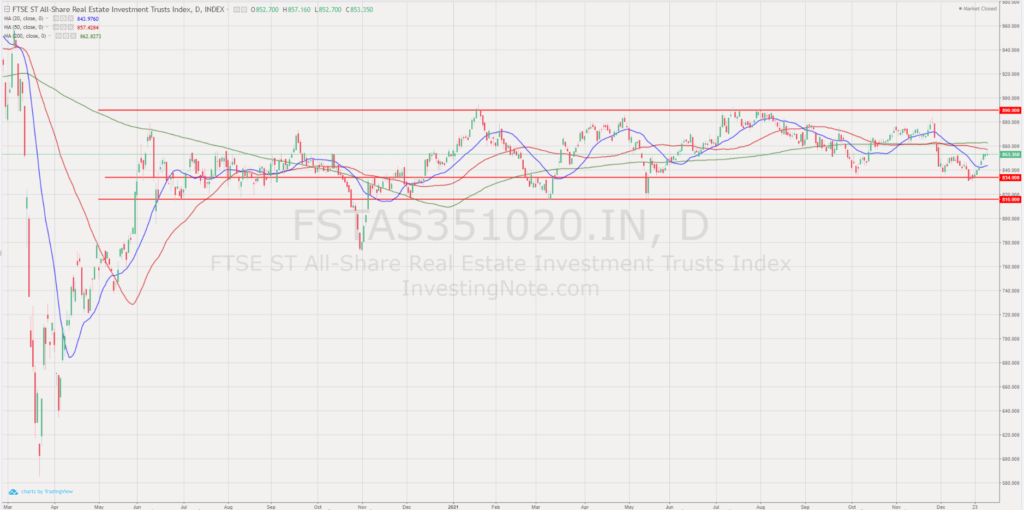Click the FTSE ST All-Share index title
This screenshot has height=510, width=1024.
pos(118,10)
